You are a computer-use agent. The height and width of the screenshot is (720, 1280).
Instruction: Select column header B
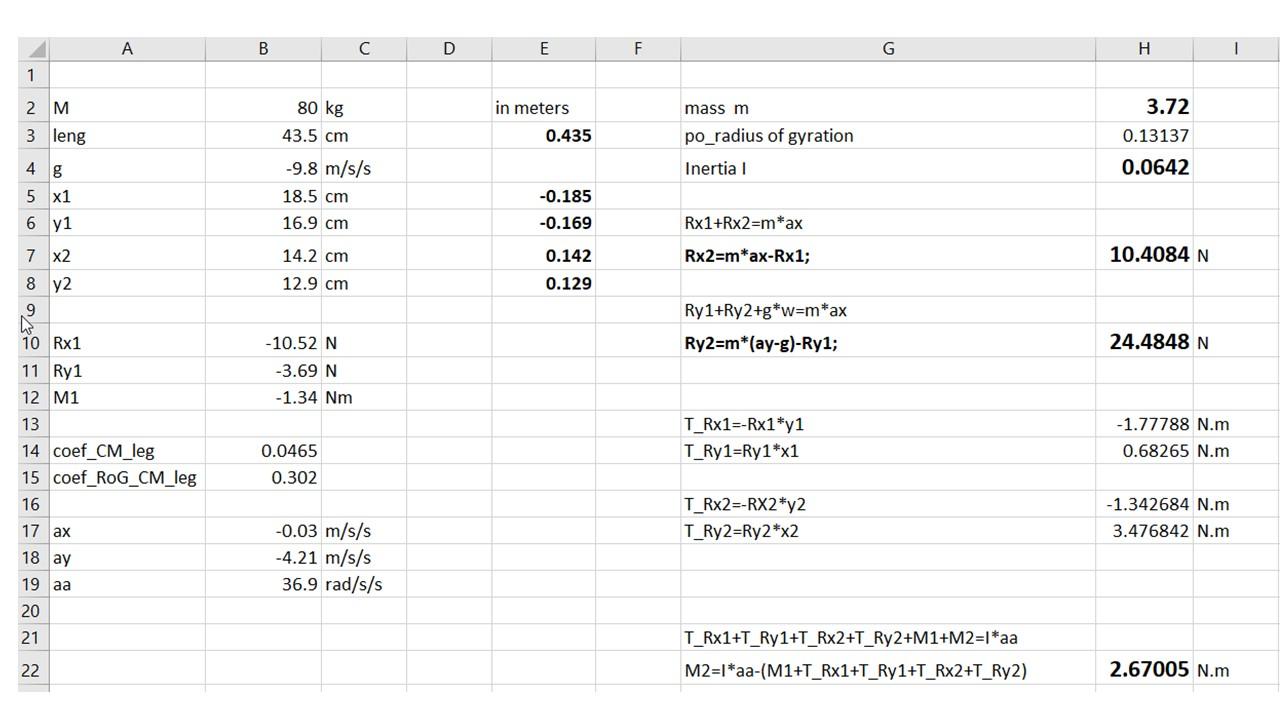pyautogui.click(x=263, y=47)
